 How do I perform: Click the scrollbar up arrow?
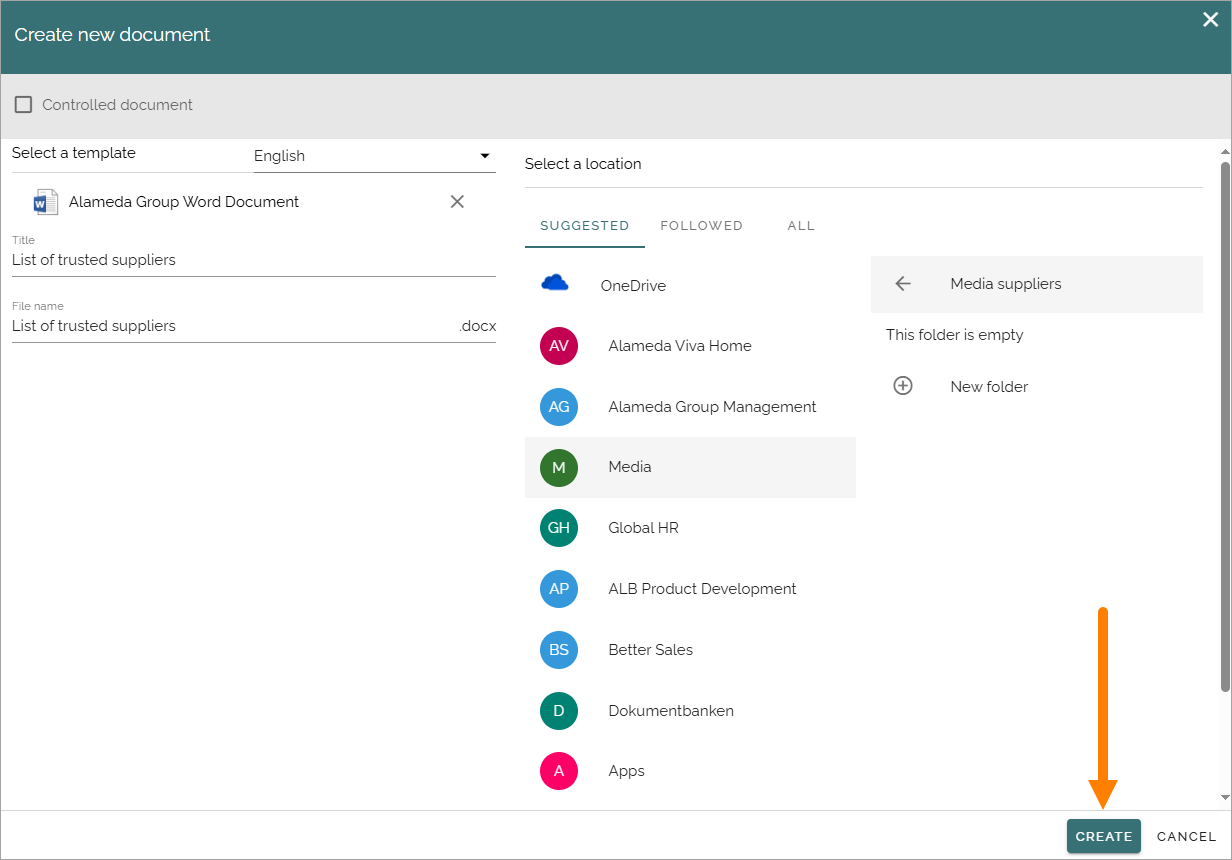pos(1225,152)
